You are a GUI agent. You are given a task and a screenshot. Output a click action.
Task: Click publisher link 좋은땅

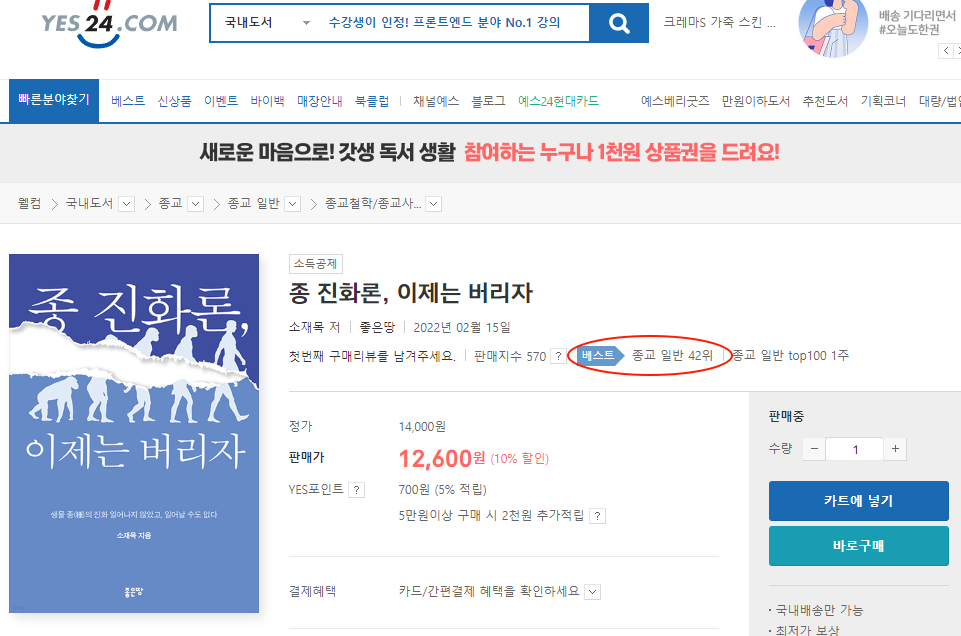[377, 328]
